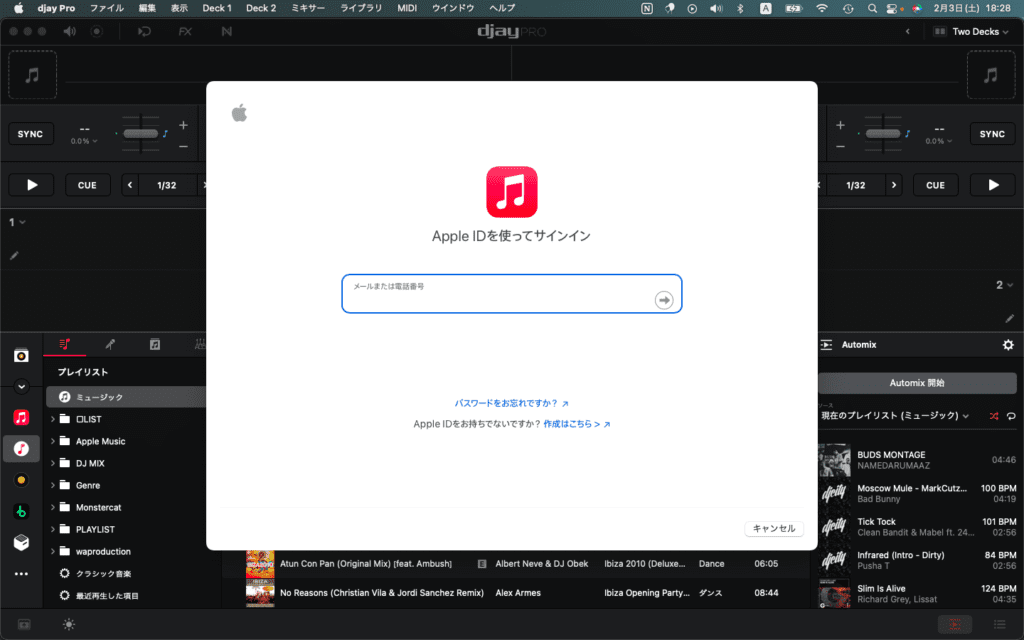Click the Automix 開始 button

pos(917,383)
